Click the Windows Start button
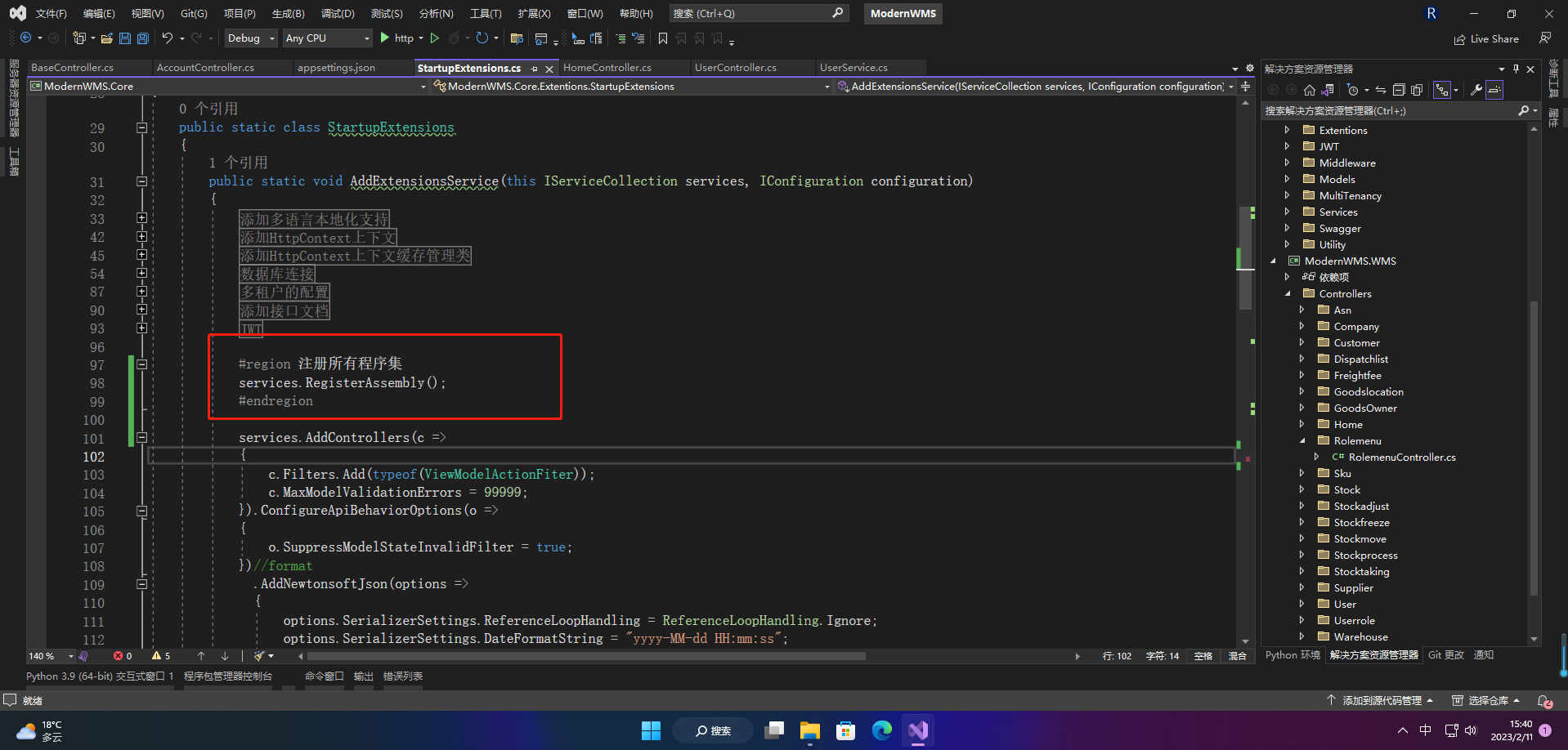 (x=651, y=730)
